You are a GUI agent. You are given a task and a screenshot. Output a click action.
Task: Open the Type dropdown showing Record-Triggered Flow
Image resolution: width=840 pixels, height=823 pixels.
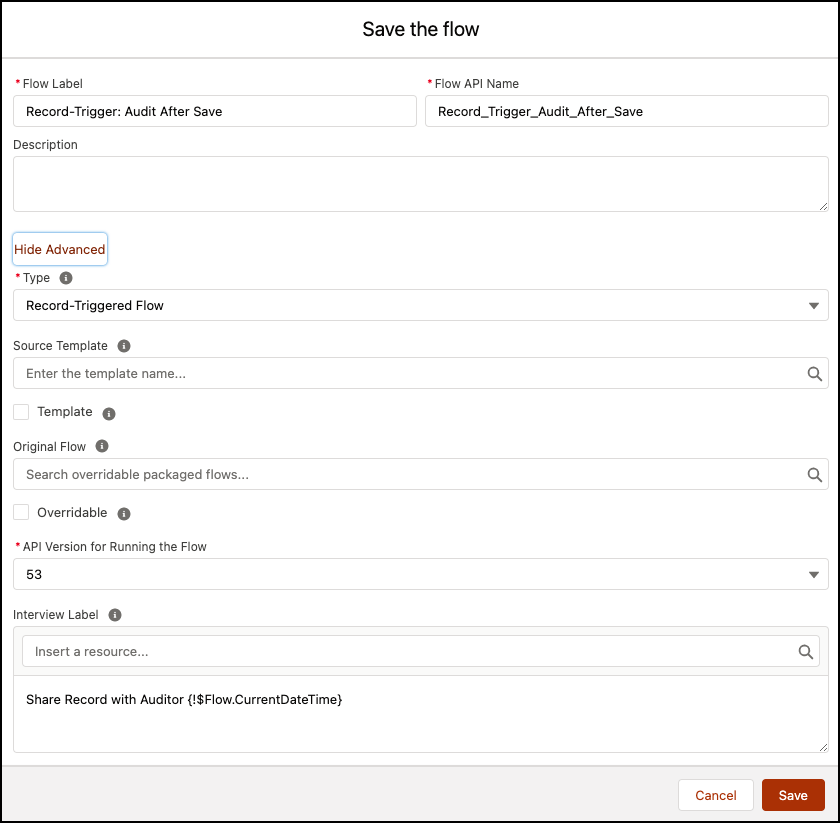[421, 305]
